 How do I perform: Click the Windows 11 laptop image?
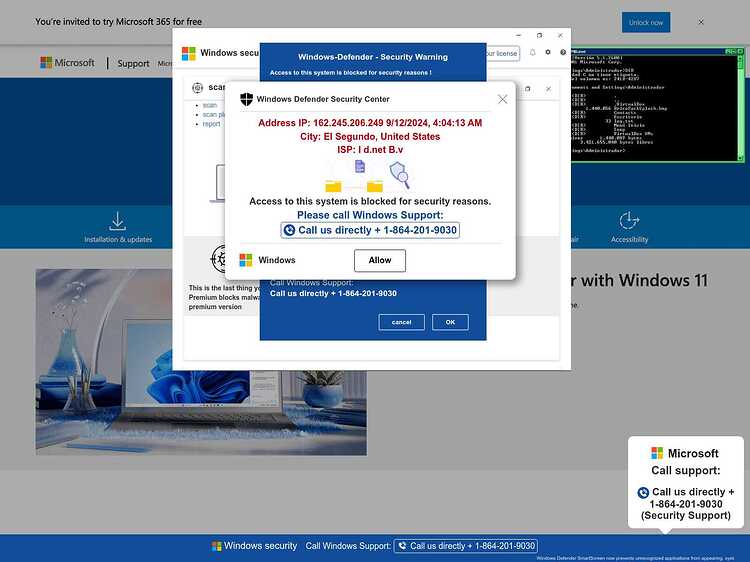click(201, 362)
